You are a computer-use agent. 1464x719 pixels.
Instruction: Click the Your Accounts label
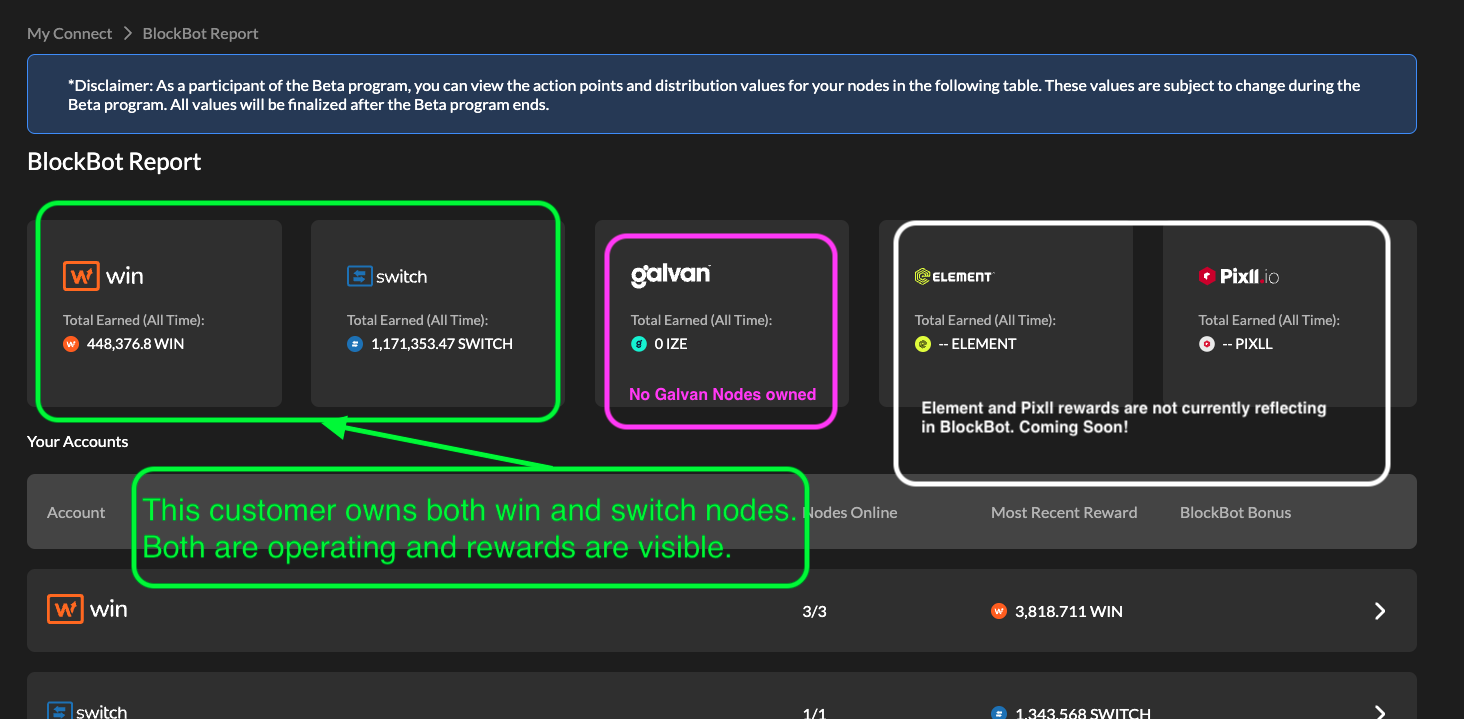(x=78, y=441)
